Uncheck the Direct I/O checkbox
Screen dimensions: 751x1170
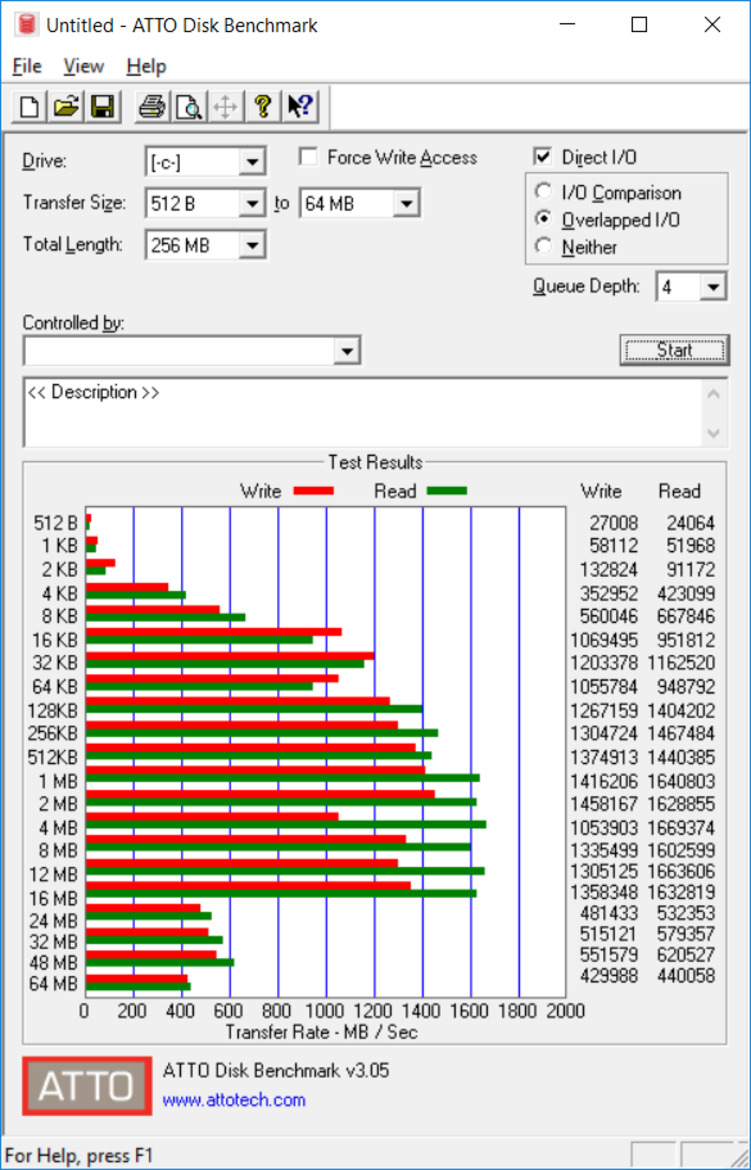[x=543, y=157]
